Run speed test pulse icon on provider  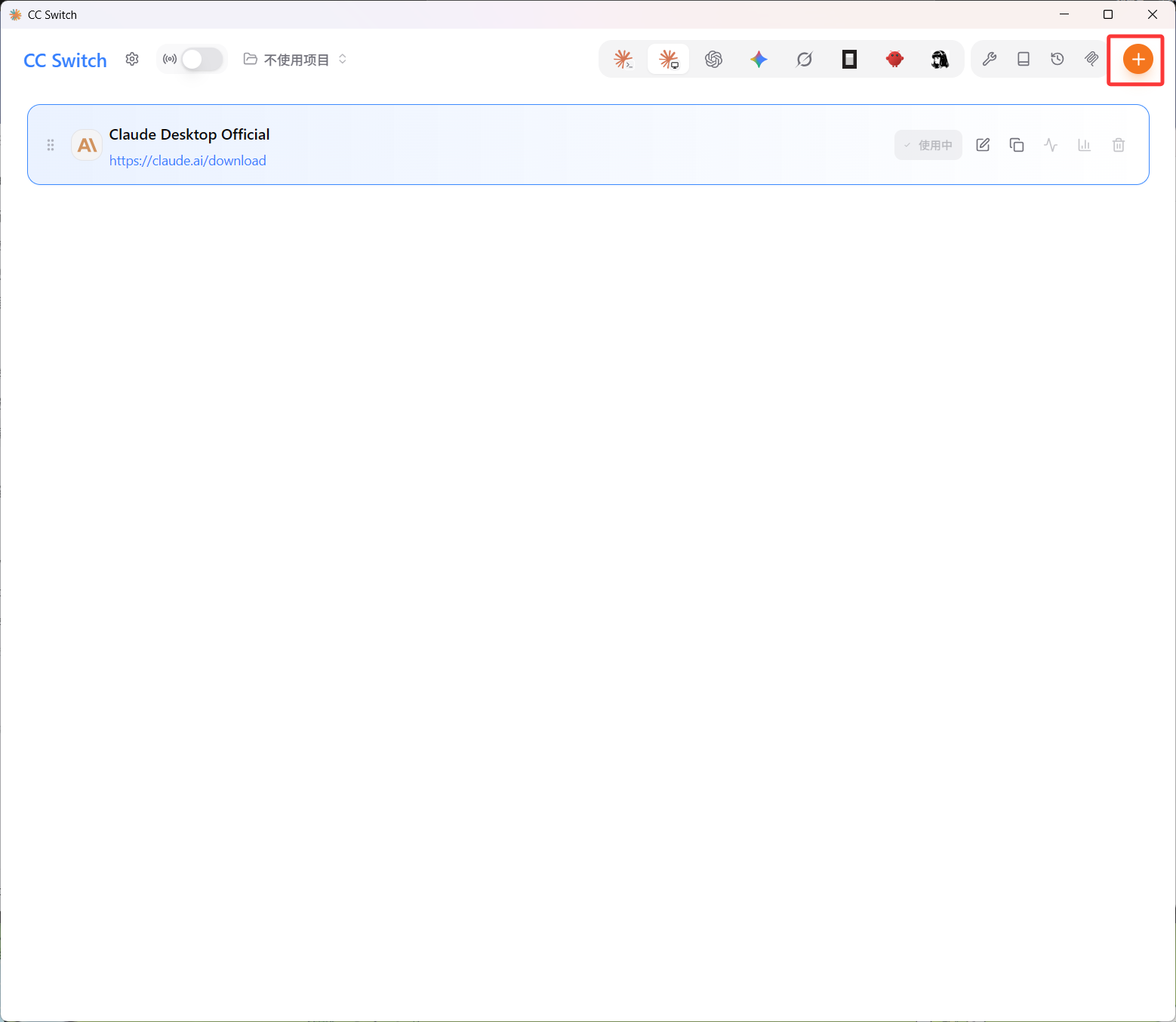coord(1051,145)
